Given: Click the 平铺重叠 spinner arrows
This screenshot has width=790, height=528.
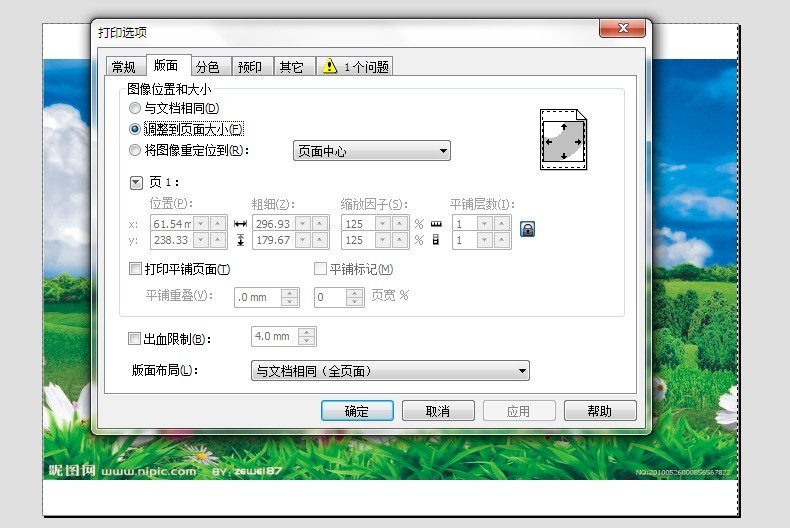Looking at the screenshot, I should [290, 297].
